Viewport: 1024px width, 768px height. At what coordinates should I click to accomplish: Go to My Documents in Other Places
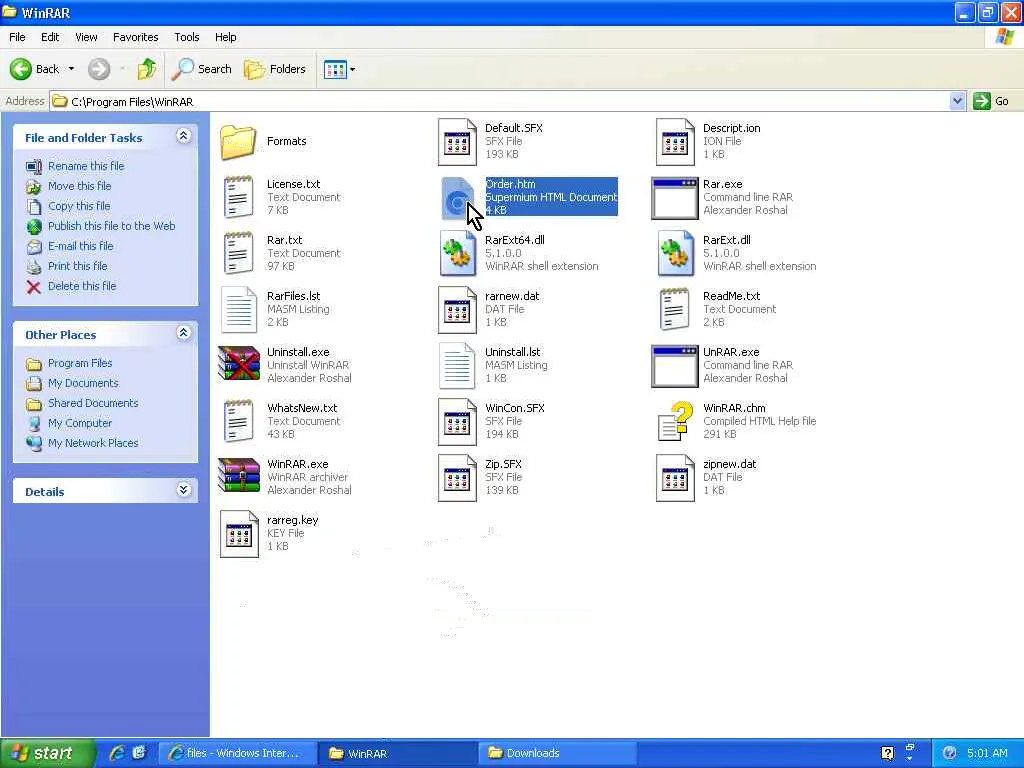(x=83, y=383)
